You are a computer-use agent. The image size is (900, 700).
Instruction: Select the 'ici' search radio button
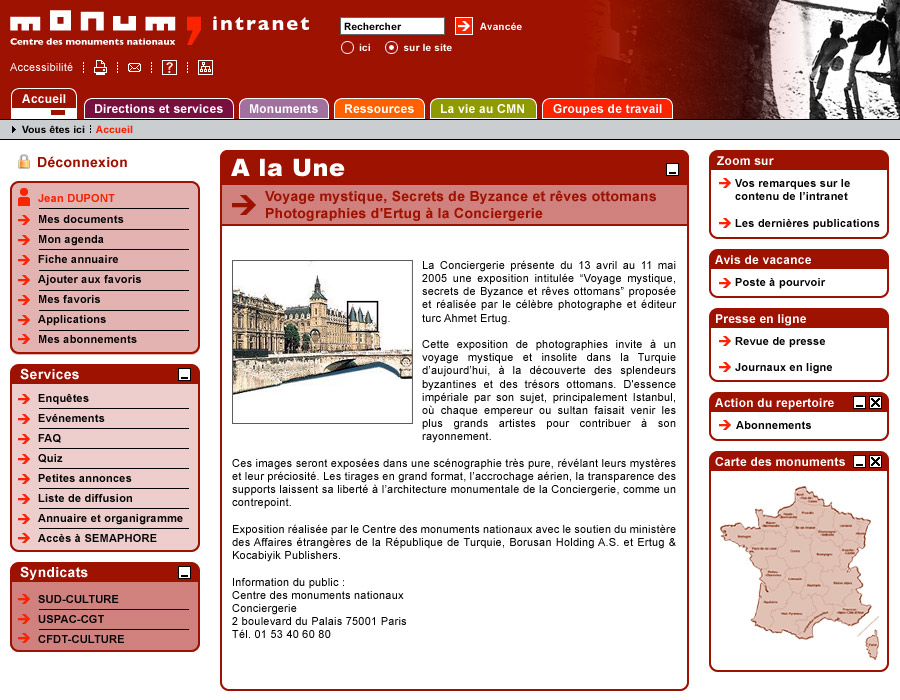click(x=347, y=48)
